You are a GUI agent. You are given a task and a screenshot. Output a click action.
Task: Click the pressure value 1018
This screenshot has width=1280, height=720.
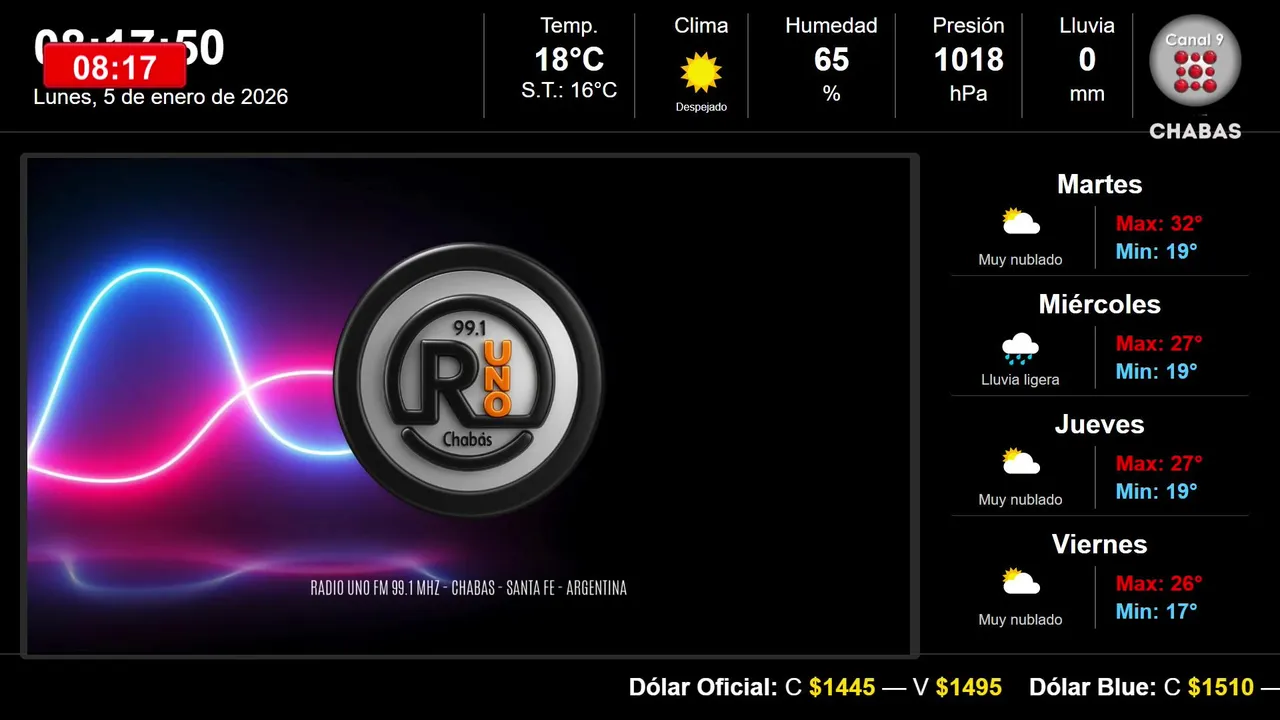coord(968,60)
